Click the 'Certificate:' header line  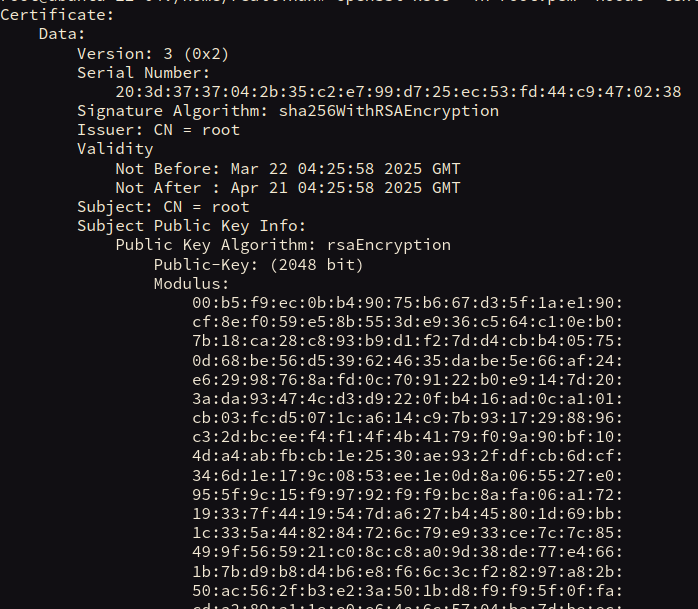click(x=57, y=15)
